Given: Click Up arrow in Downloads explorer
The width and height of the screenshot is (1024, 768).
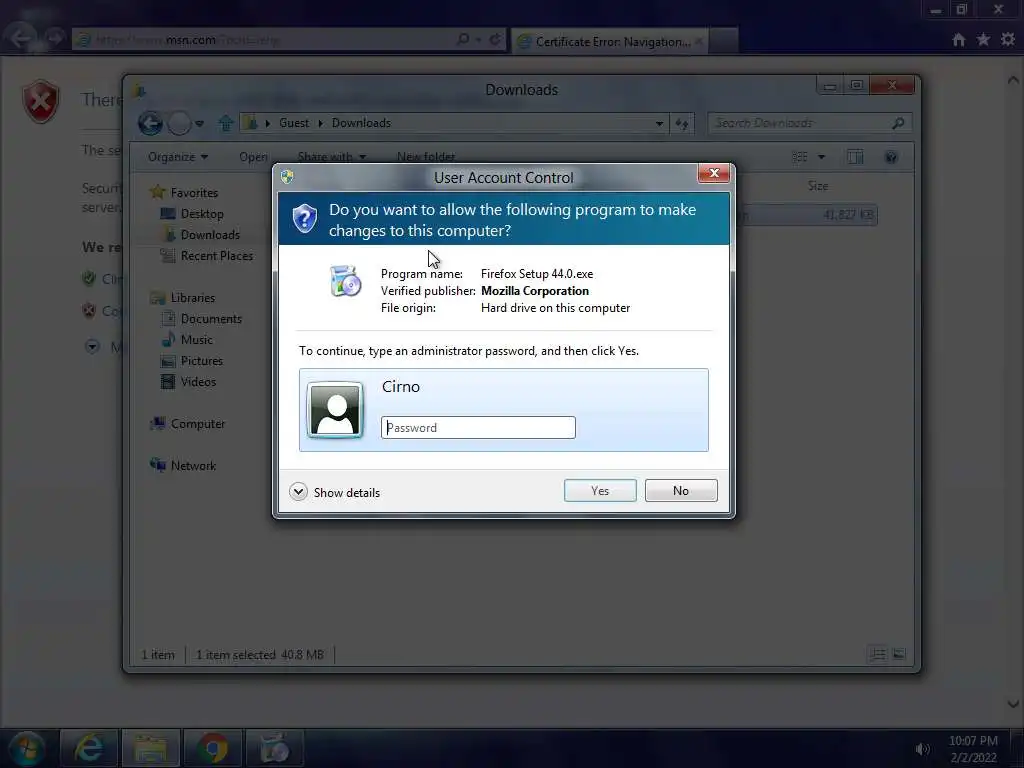Looking at the screenshot, I should (226, 123).
